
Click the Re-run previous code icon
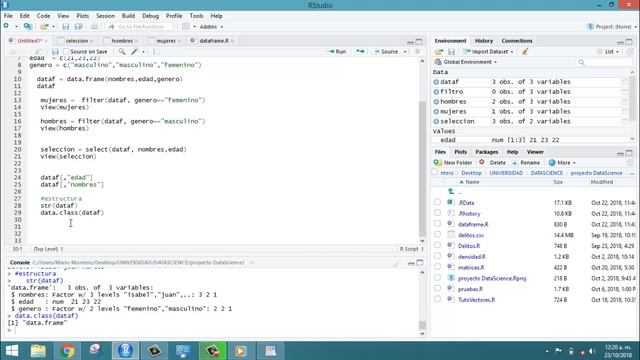tap(360, 52)
